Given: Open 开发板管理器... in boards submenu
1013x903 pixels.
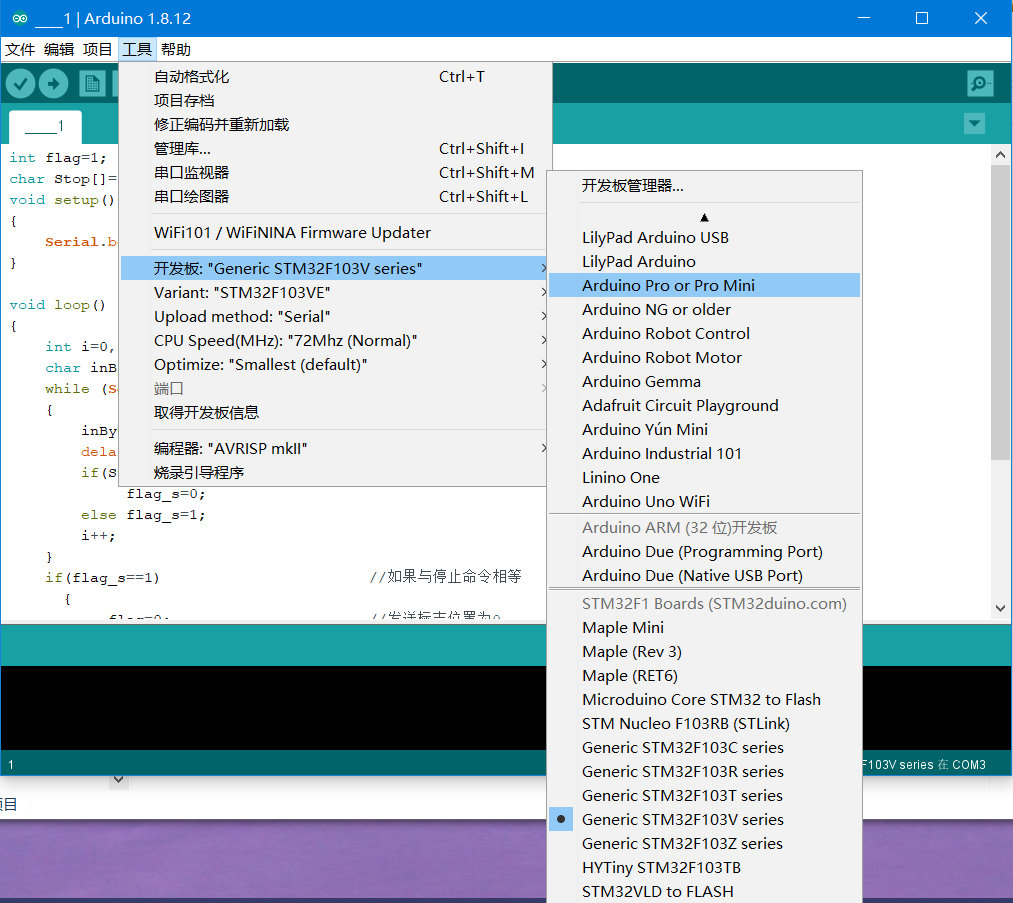Looking at the screenshot, I should click(704, 186).
